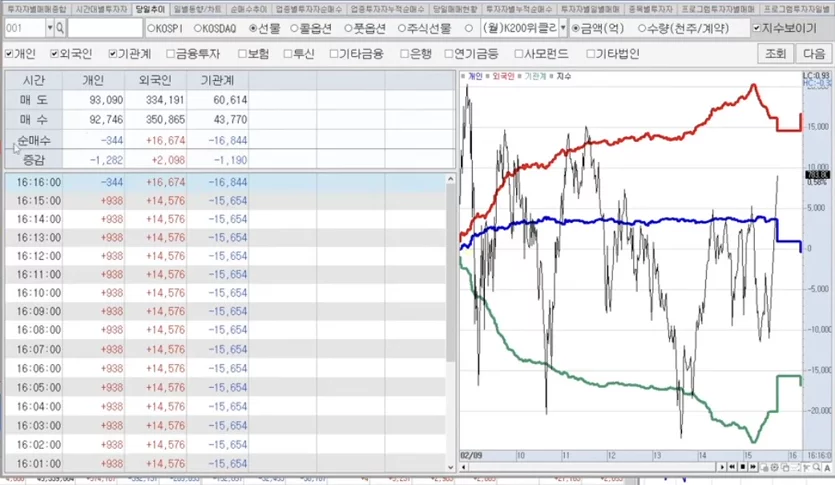Open the 001 code dropdown arrow
The height and width of the screenshot is (485, 835).
[50, 28]
